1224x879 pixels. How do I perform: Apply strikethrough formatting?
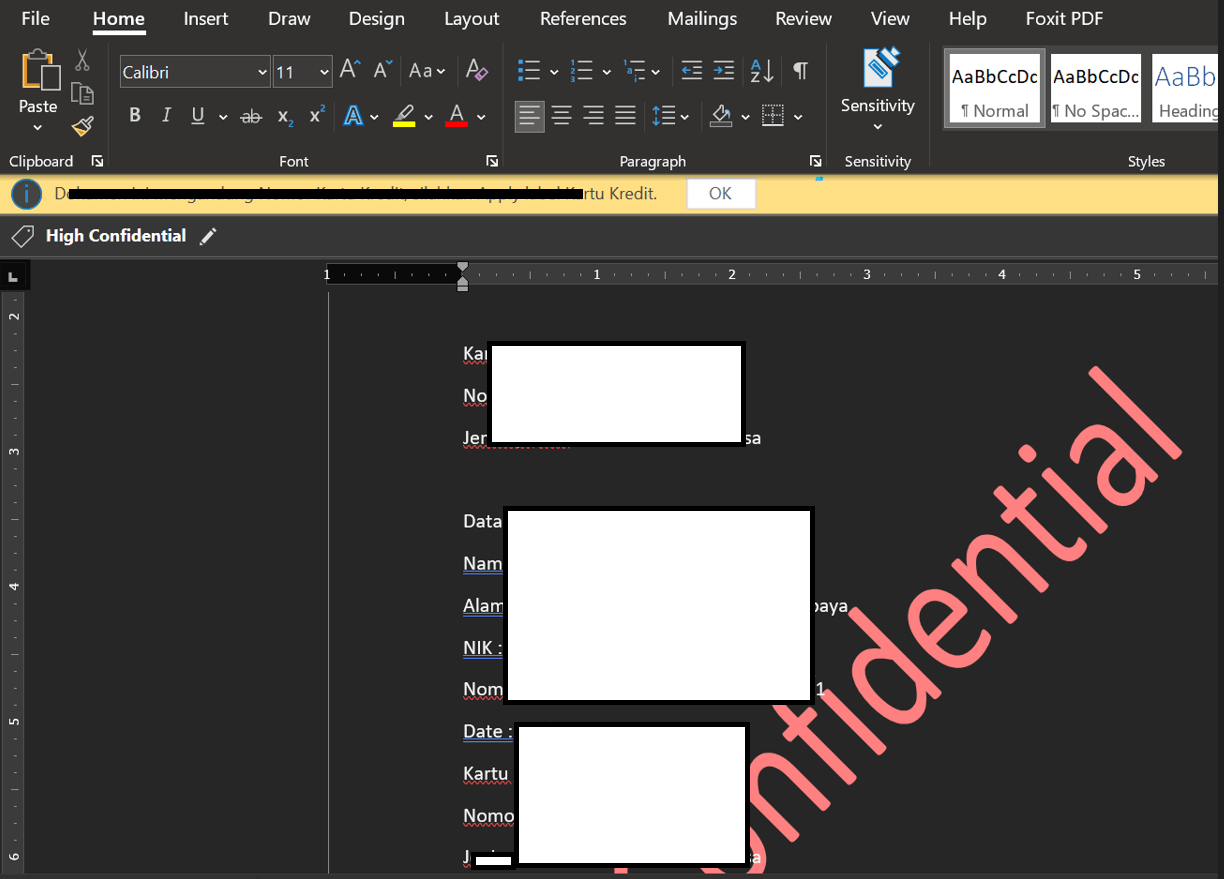(251, 117)
